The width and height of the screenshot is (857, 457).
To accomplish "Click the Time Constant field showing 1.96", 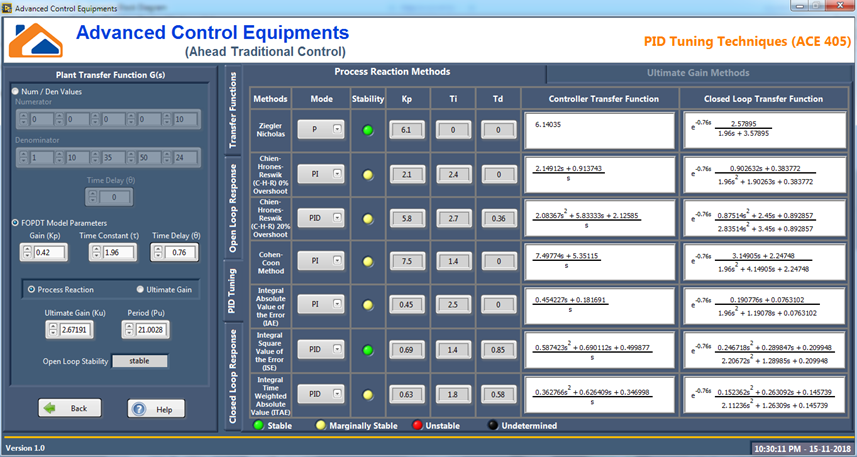I will (119, 253).
